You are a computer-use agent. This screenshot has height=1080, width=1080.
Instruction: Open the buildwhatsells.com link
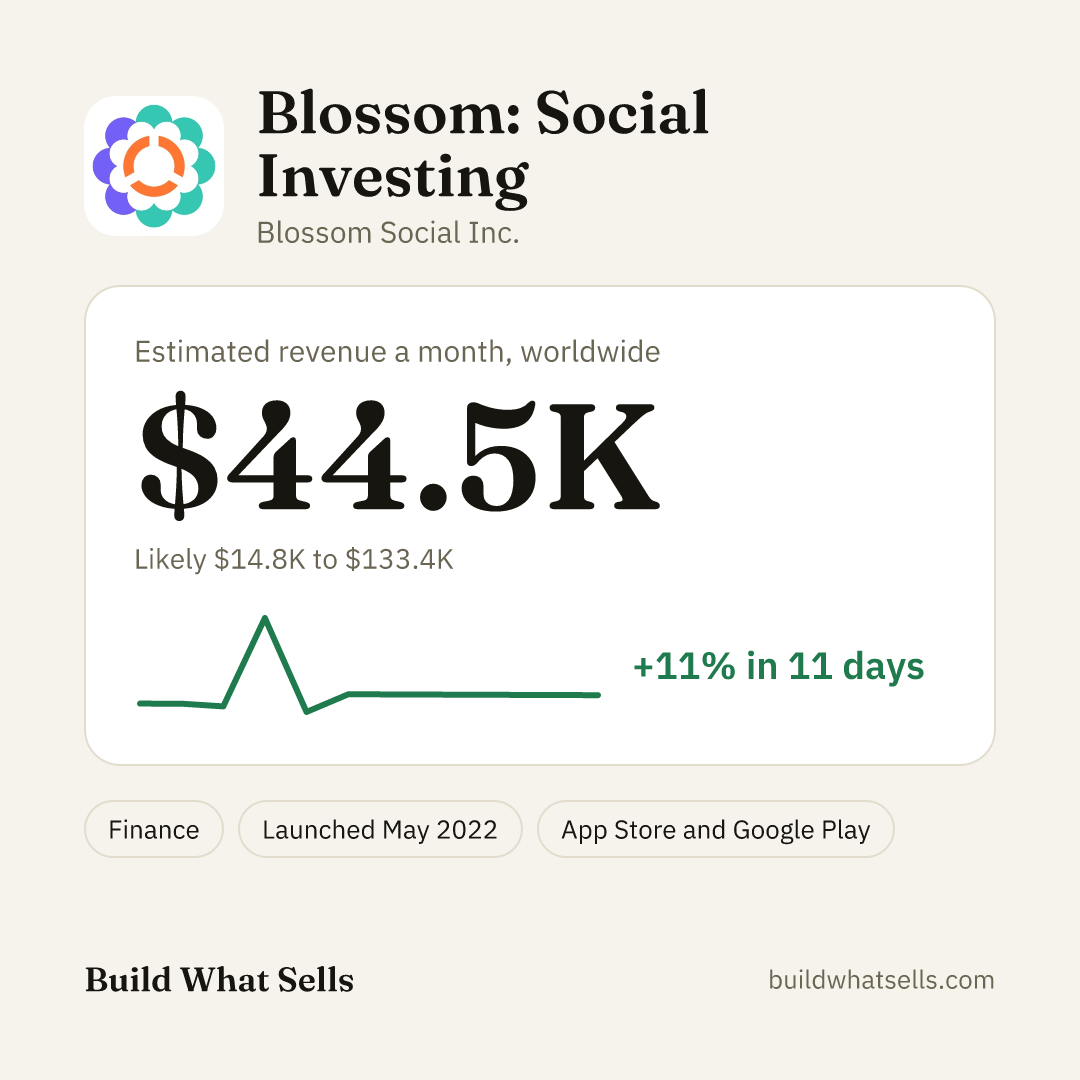click(881, 979)
